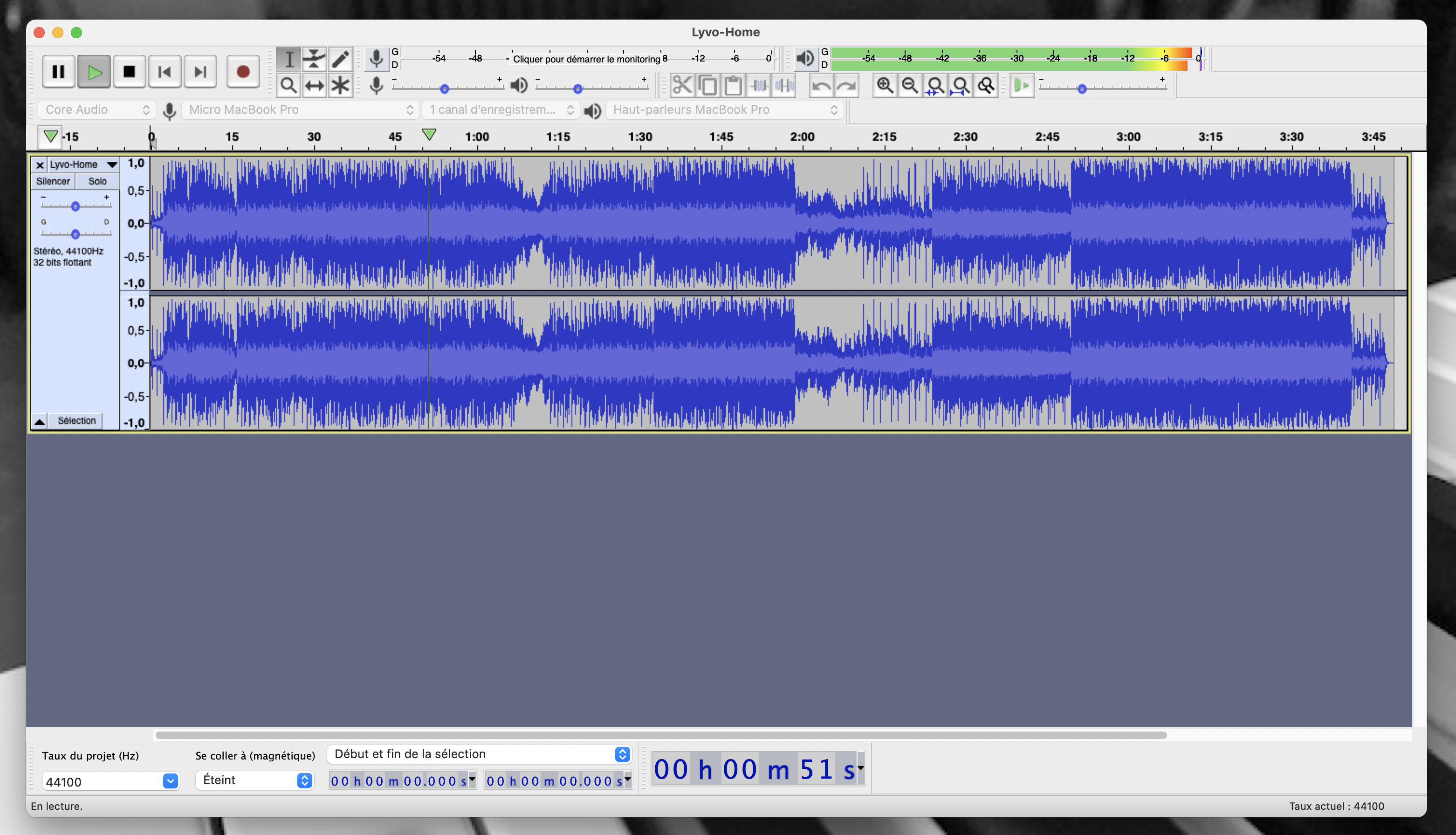The image size is (1456, 835).
Task: Select the Selection (I-beam) tool
Action: [x=288, y=59]
